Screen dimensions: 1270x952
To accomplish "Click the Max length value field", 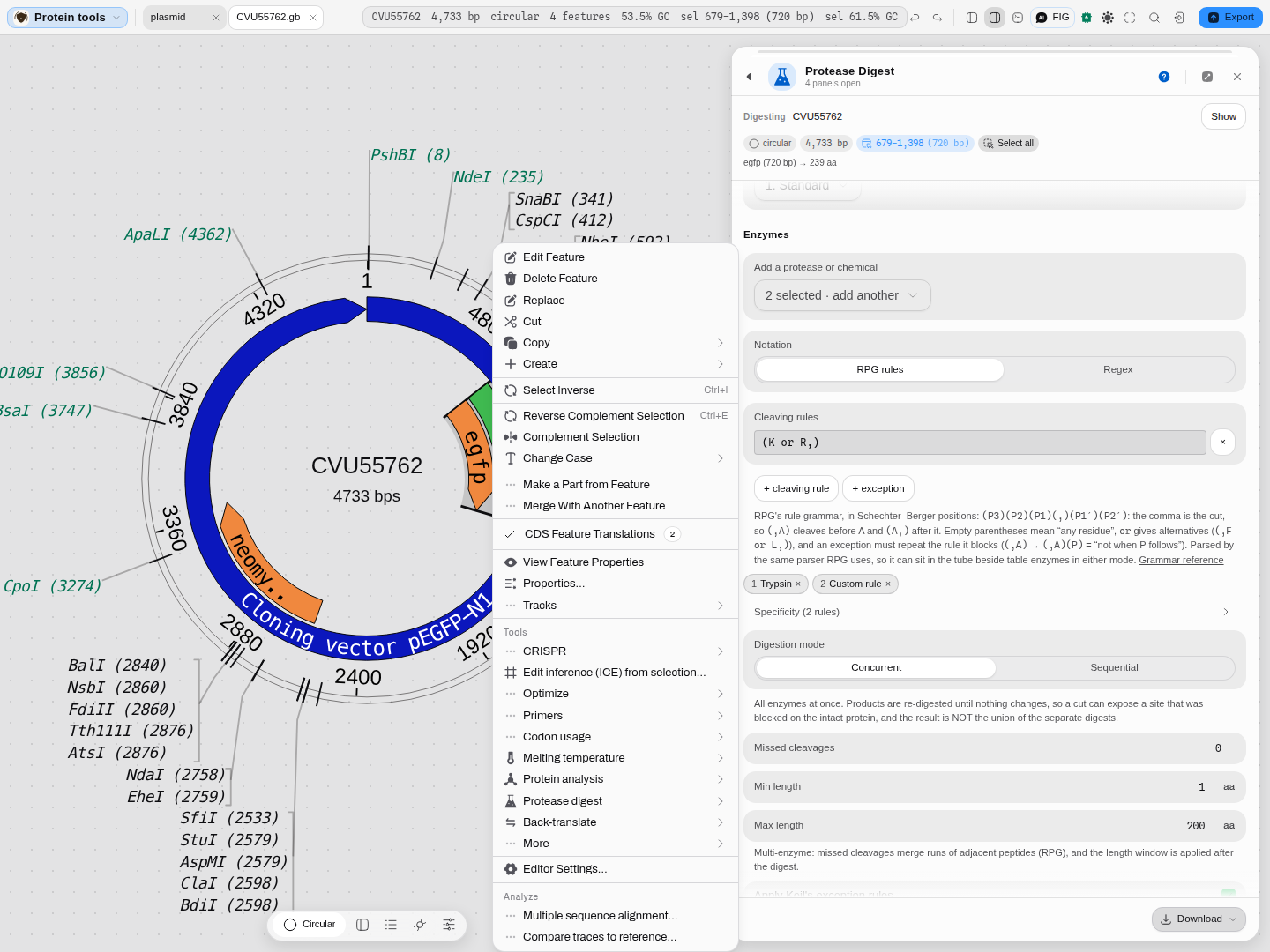I will click(1195, 826).
